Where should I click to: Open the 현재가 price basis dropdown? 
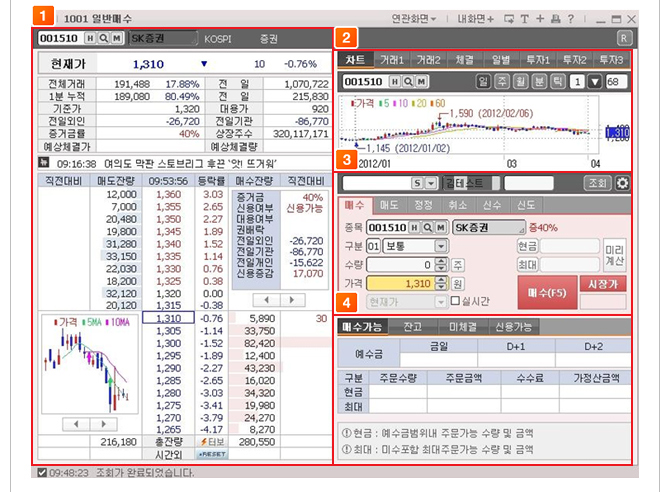click(441, 302)
